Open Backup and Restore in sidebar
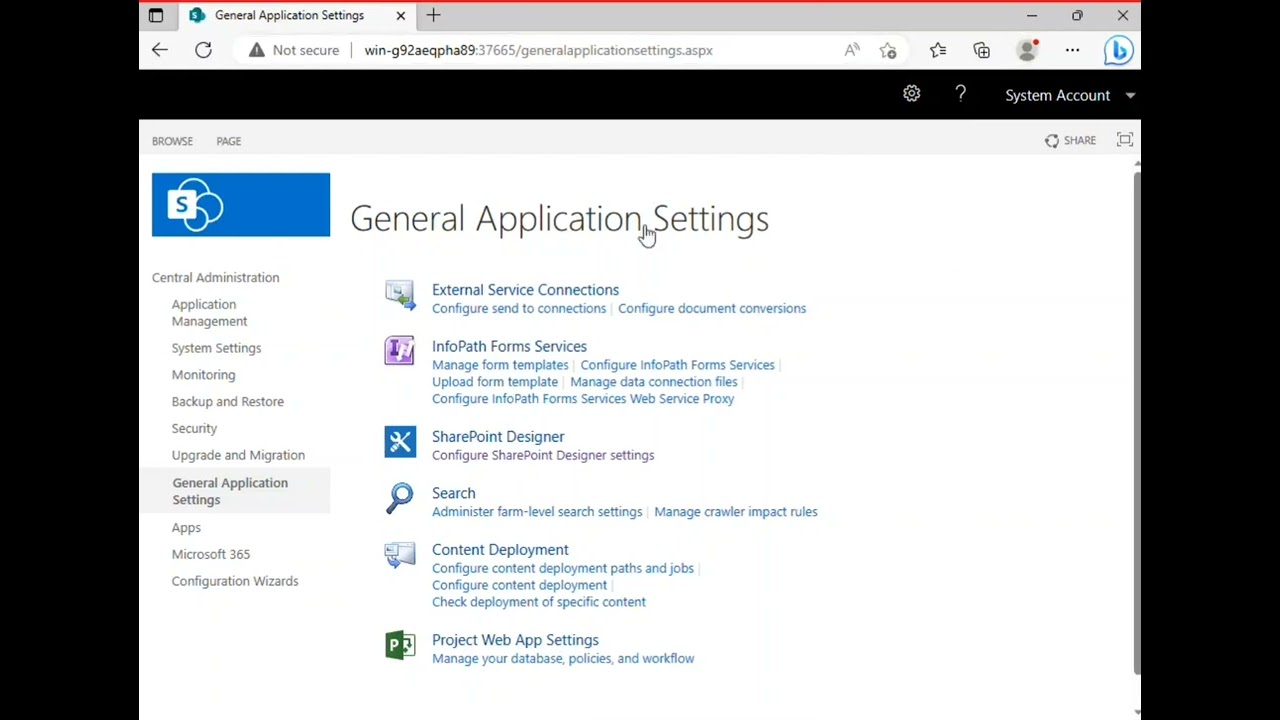 point(227,401)
